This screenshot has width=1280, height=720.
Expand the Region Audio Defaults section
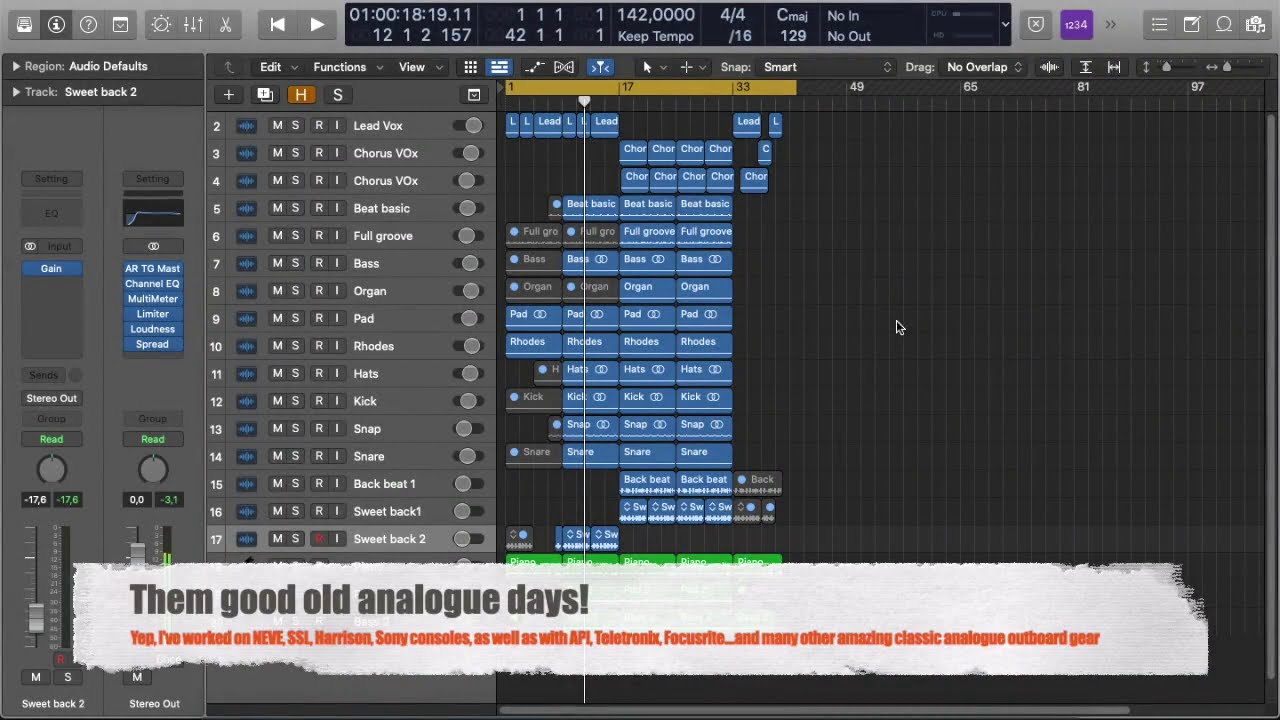tap(16, 66)
